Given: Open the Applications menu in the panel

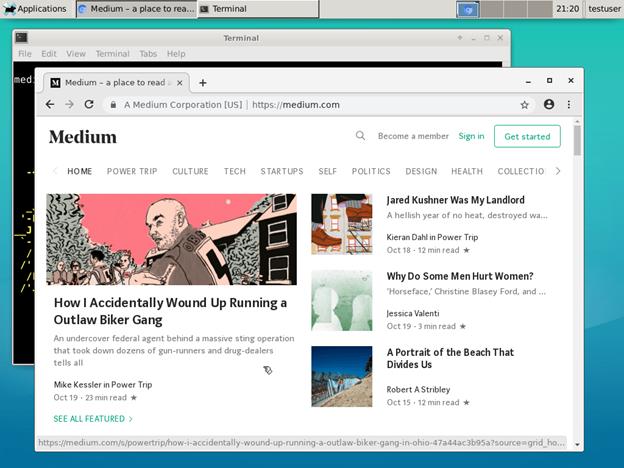Looking at the screenshot, I should click(x=35, y=8).
